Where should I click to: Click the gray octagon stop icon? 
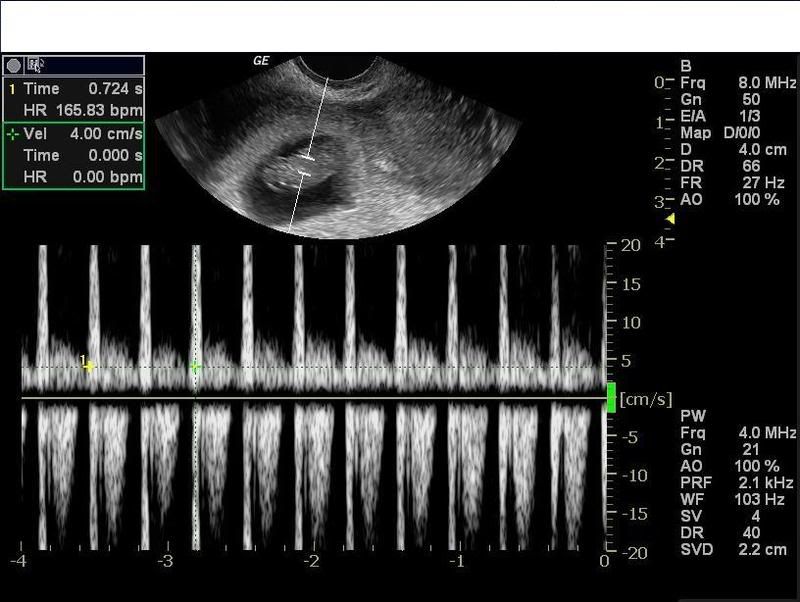(14, 65)
